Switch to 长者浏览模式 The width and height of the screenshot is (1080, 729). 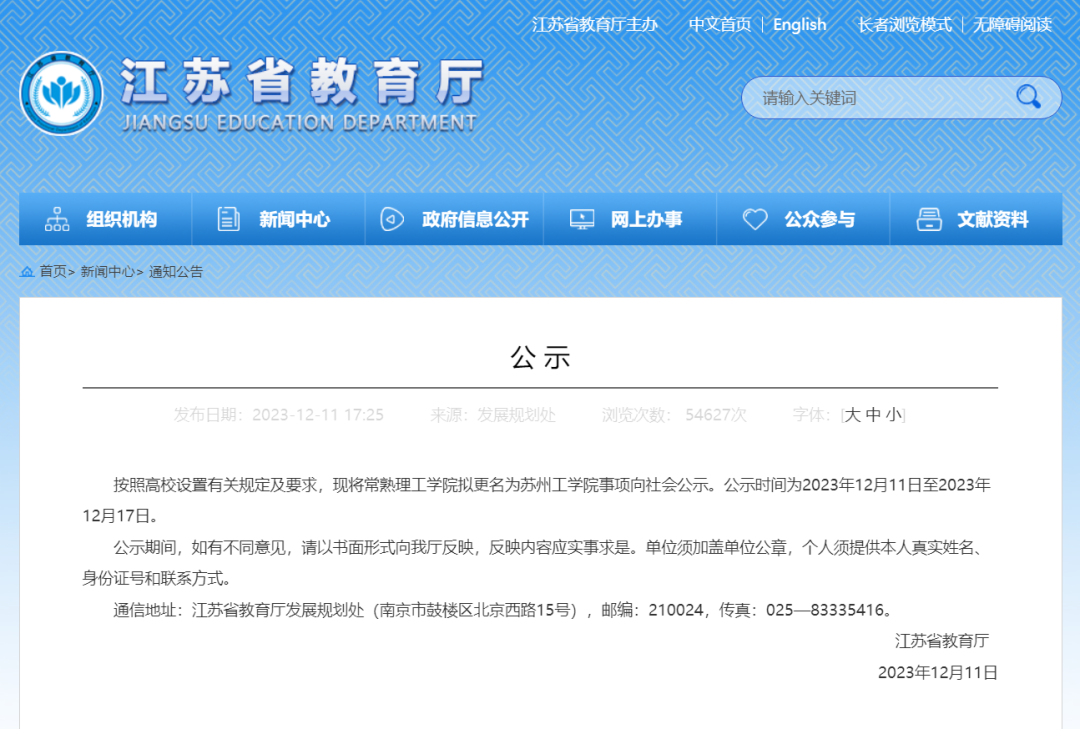[904, 25]
